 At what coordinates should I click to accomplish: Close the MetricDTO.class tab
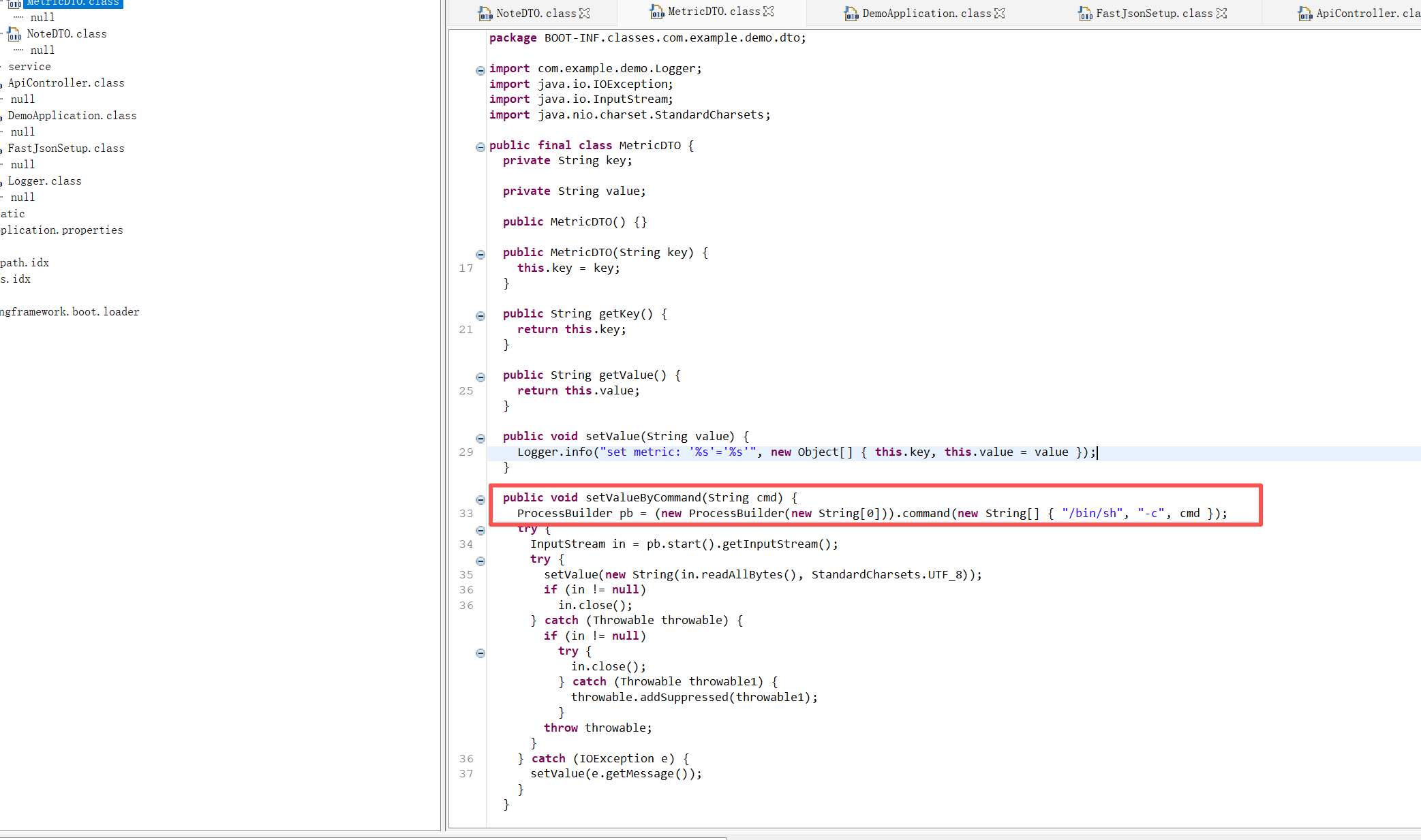tap(769, 11)
